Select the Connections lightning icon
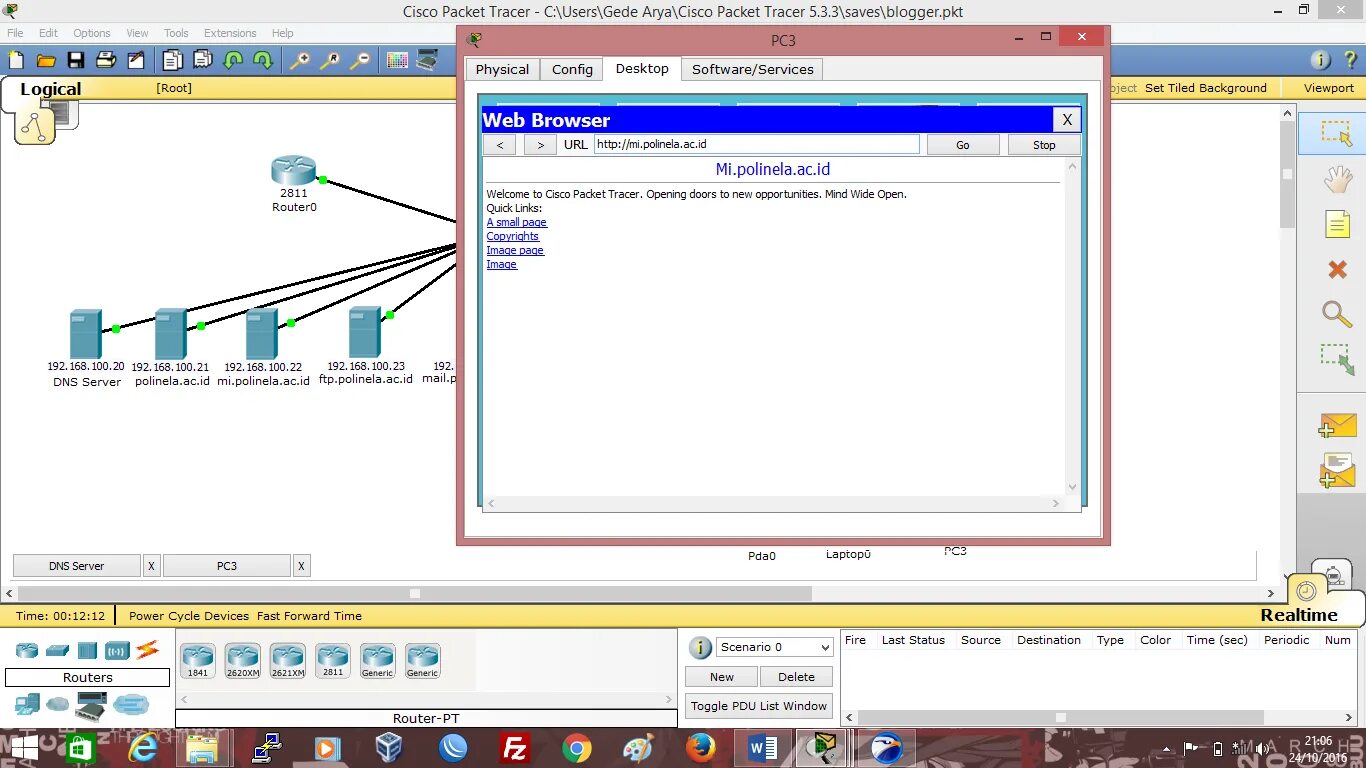The width and height of the screenshot is (1366, 768). pyautogui.click(x=148, y=650)
